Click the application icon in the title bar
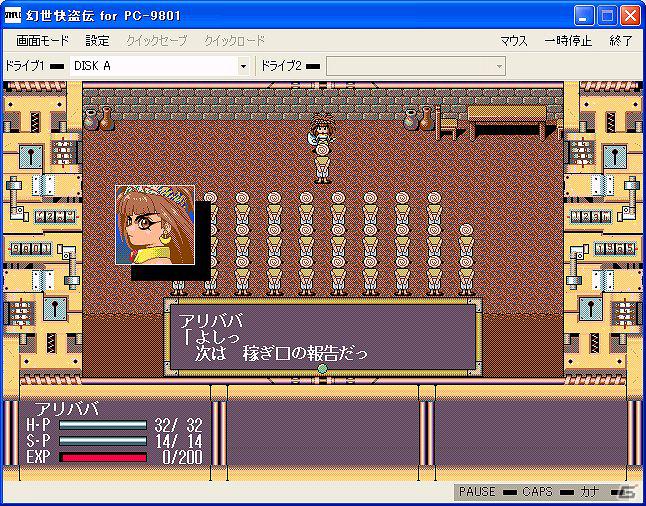646x506 pixels. pyautogui.click(x=12, y=16)
